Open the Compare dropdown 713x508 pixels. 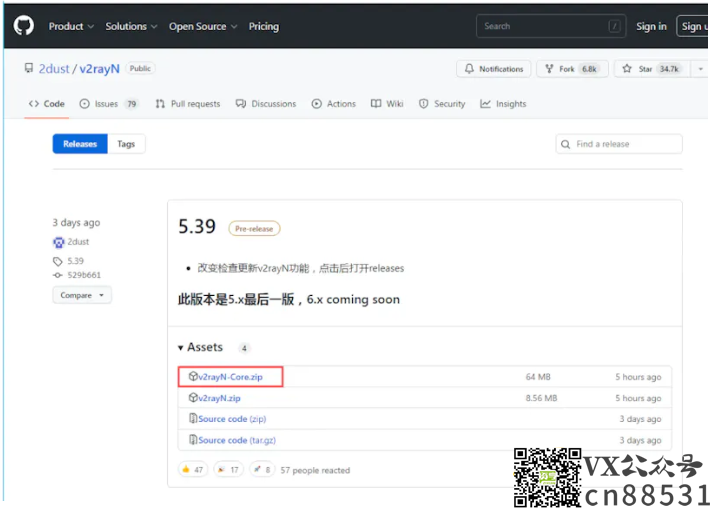pyautogui.click(x=82, y=295)
